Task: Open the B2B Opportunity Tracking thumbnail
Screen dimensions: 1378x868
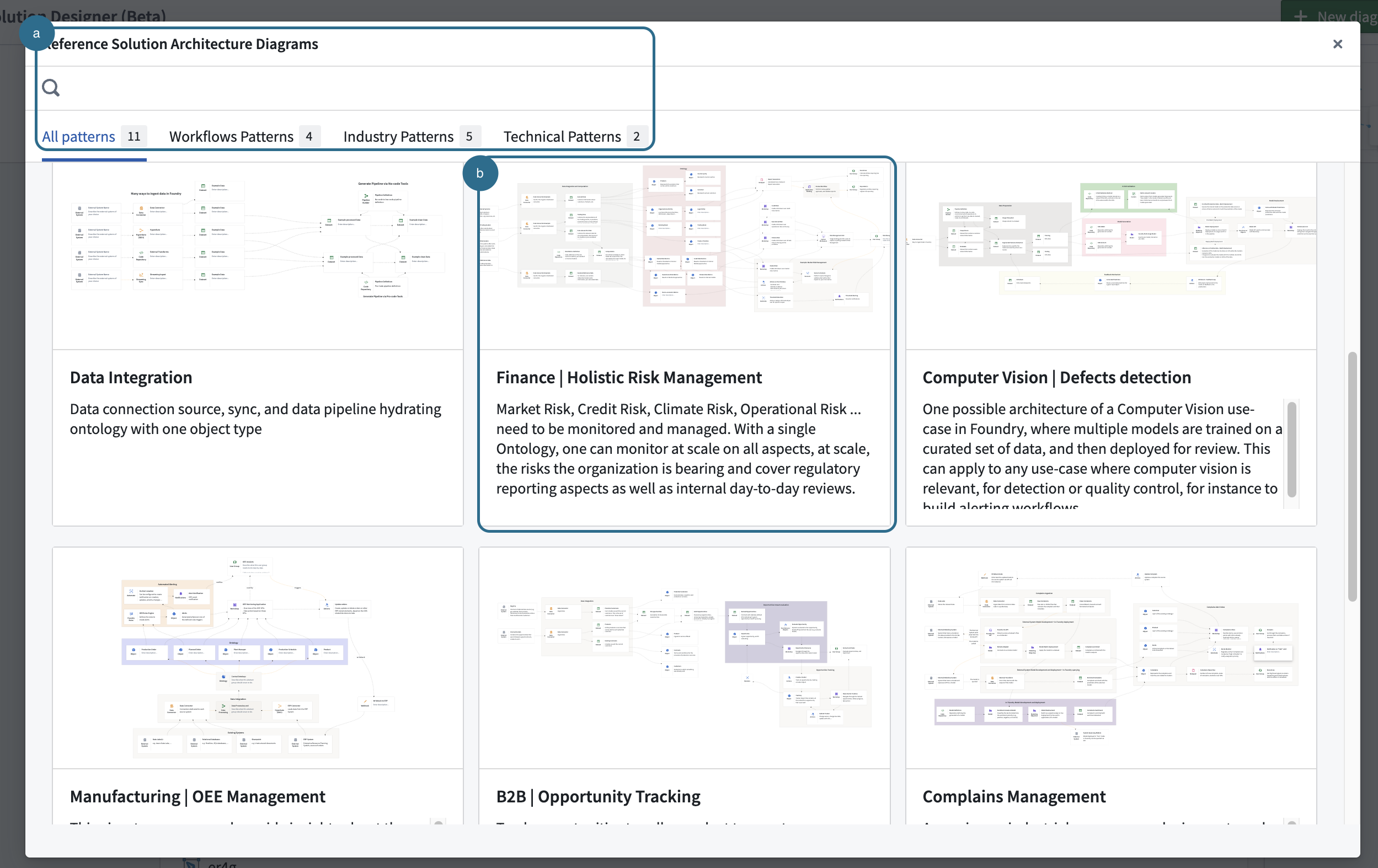Action: [x=685, y=657]
